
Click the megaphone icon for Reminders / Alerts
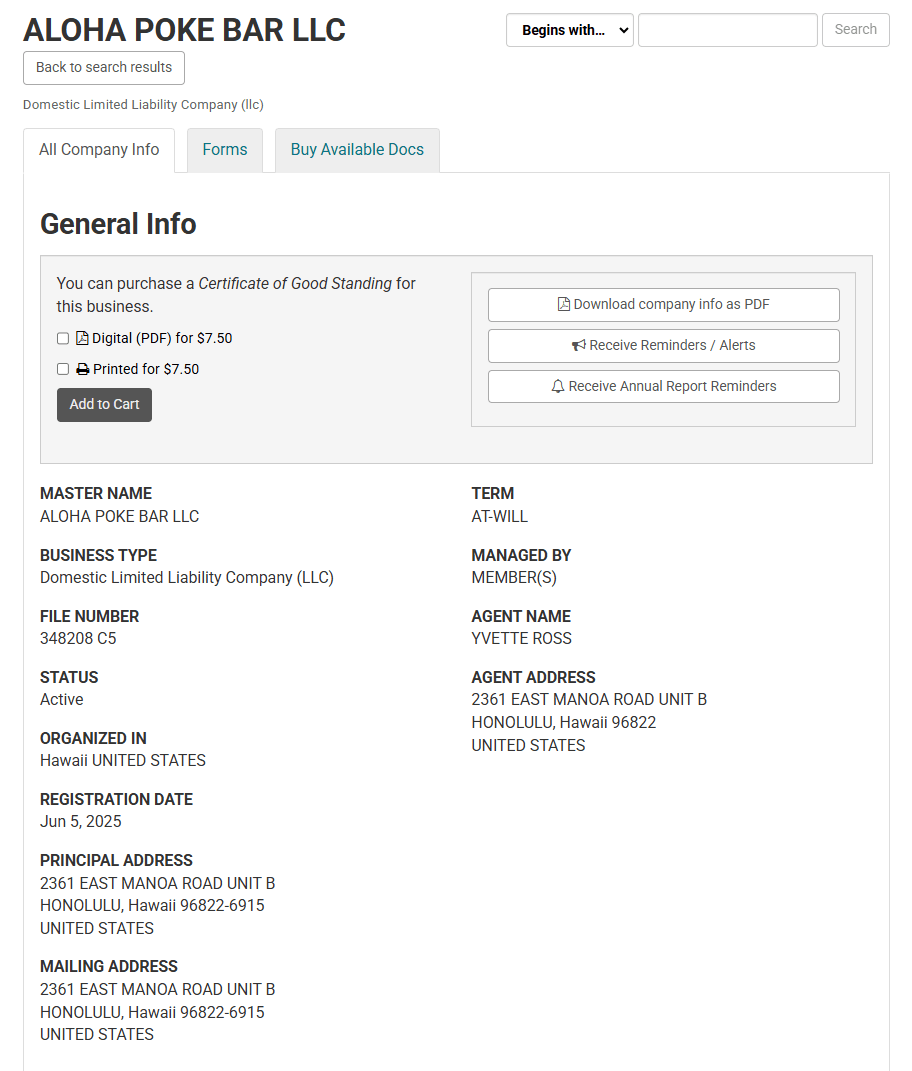[x=579, y=345]
